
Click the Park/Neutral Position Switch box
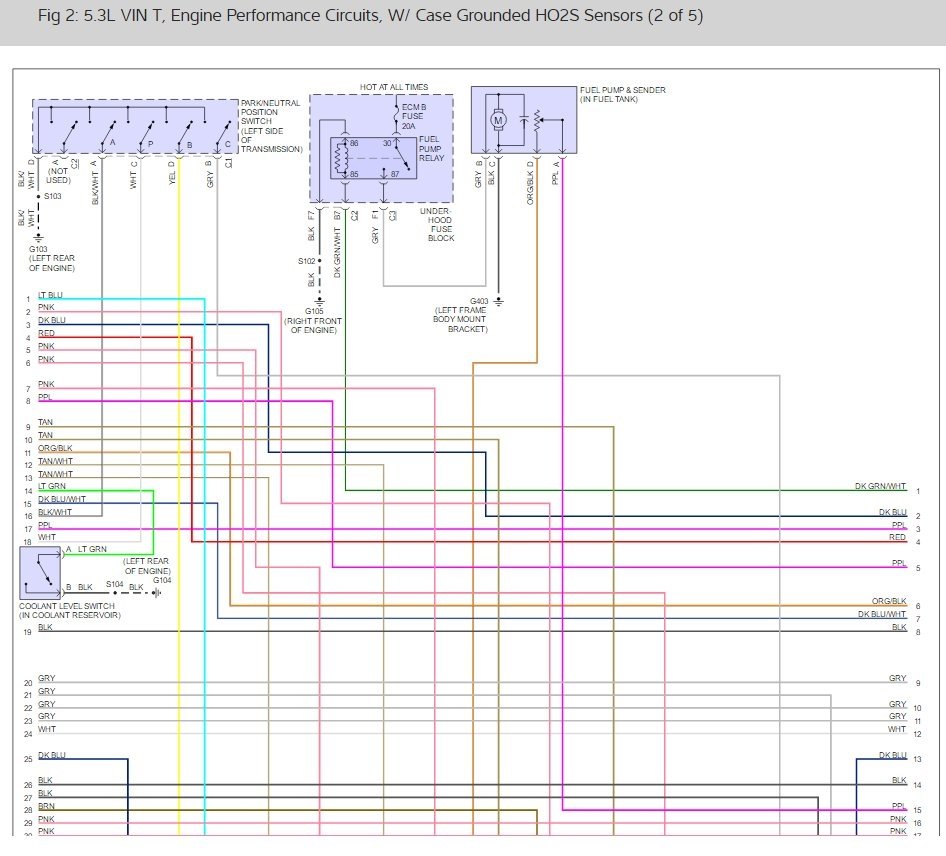pyautogui.click(x=133, y=128)
